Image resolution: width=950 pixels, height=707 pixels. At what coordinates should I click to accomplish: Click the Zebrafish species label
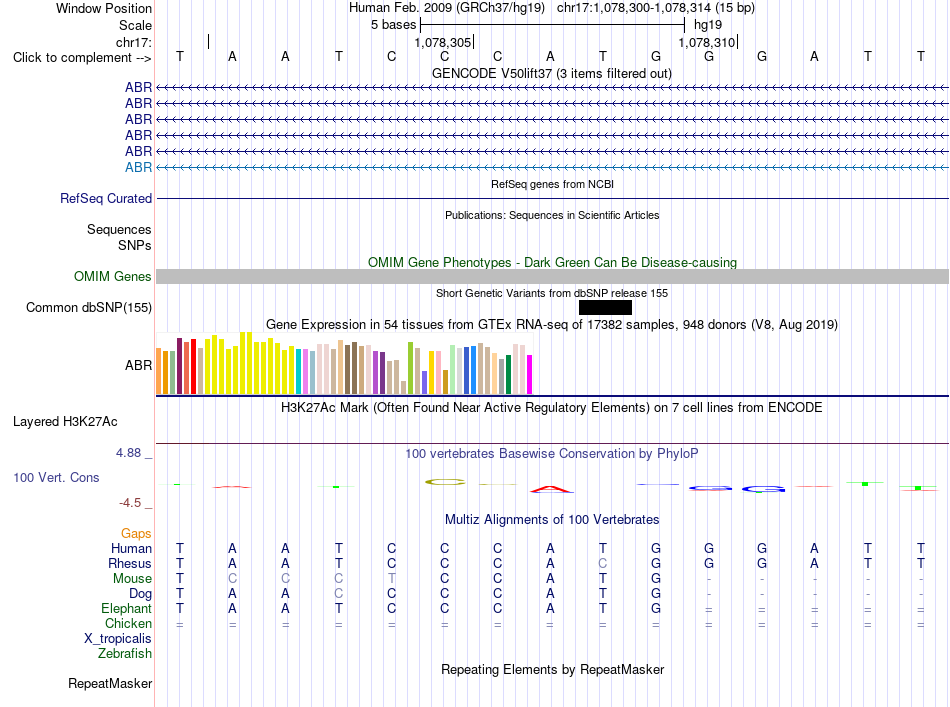(x=125, y=654)
